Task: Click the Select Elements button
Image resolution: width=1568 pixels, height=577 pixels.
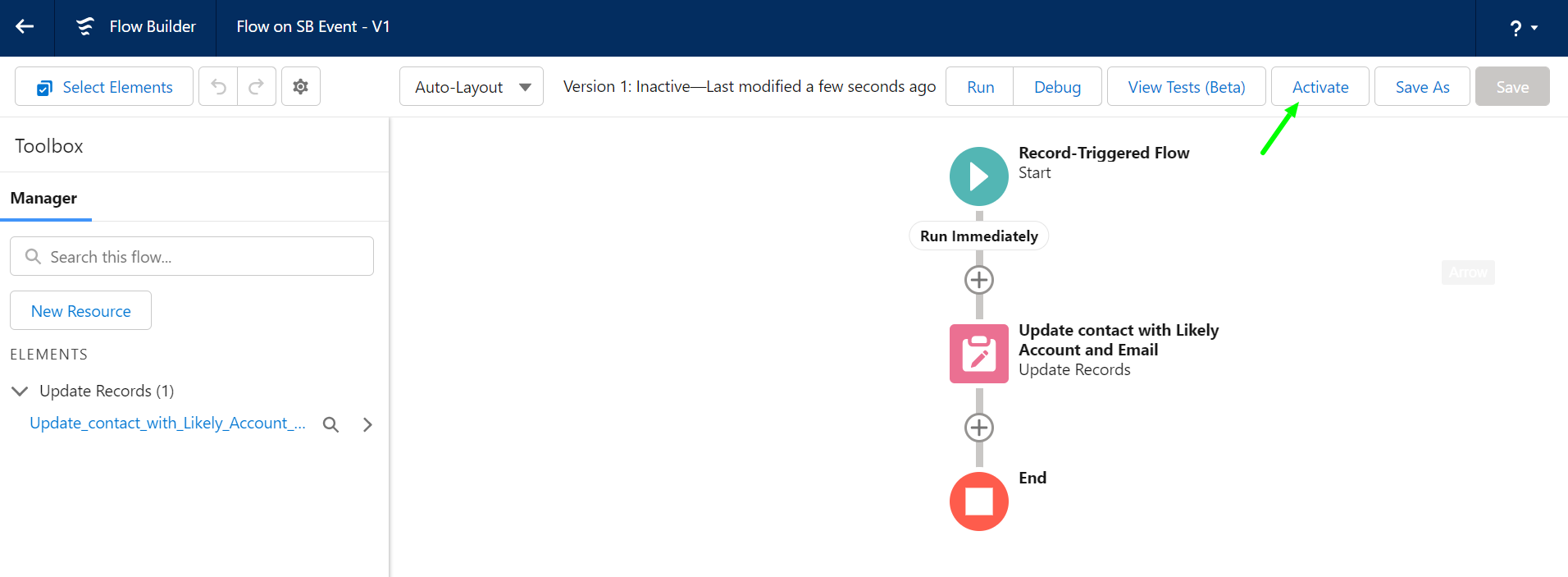Action: coord(104,86)
